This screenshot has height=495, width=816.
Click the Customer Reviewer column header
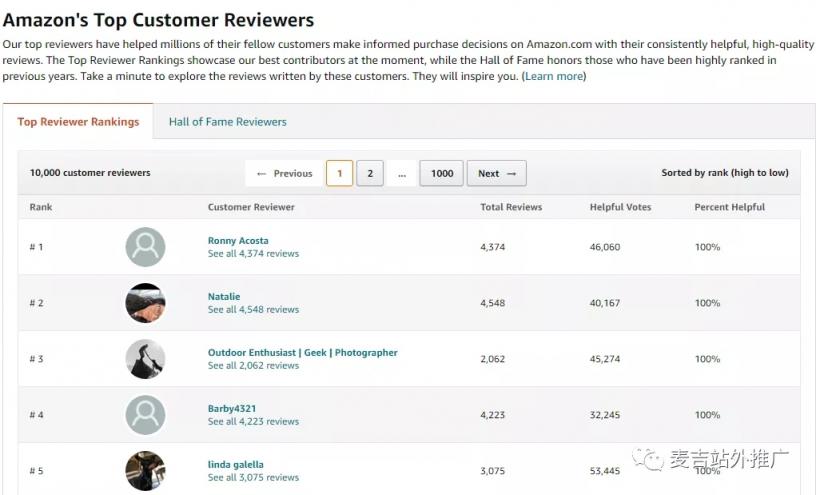[x=251, y=207]
